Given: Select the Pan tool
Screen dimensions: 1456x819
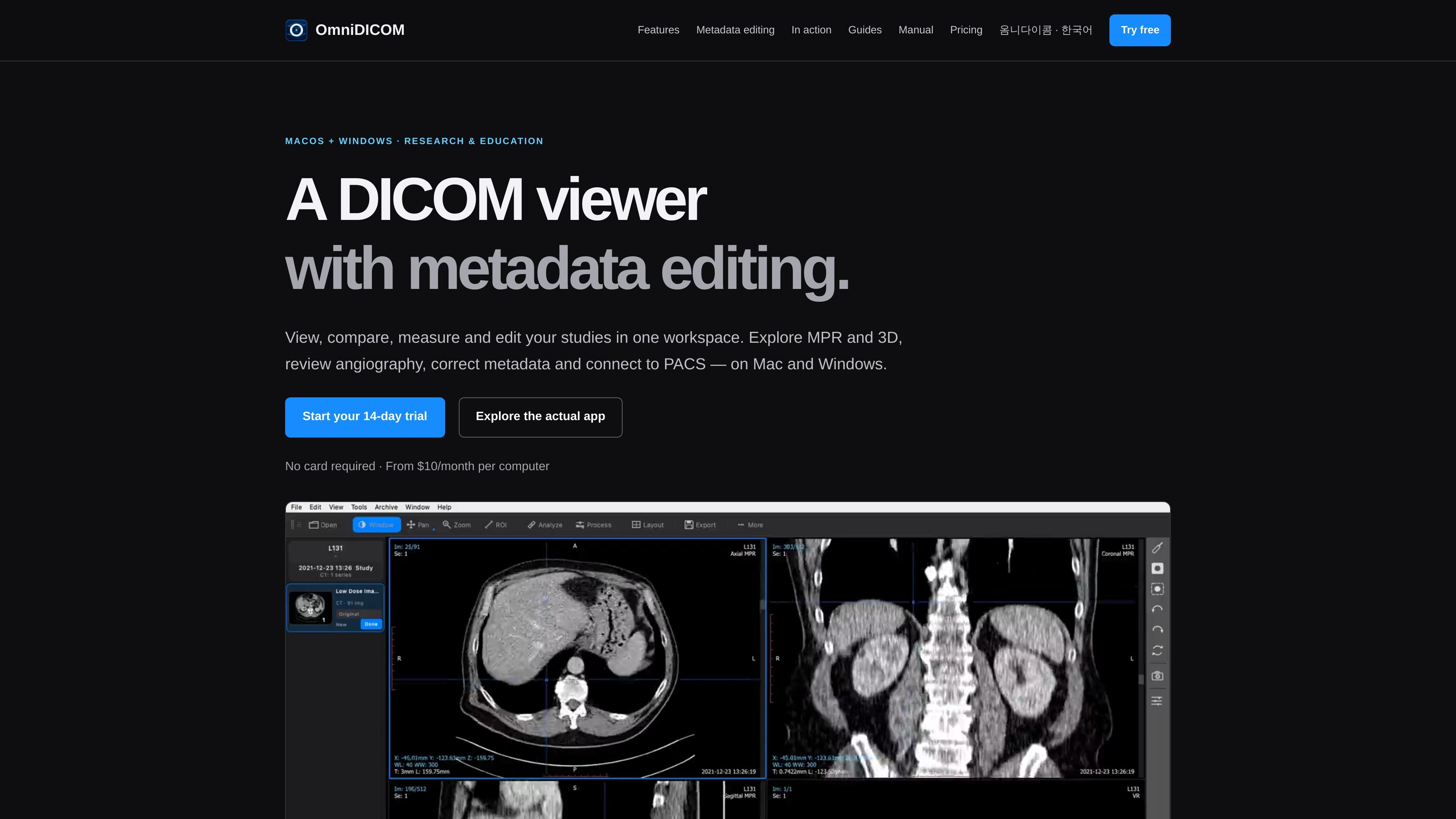Looking at the screenshot, I should pos(418,524).
